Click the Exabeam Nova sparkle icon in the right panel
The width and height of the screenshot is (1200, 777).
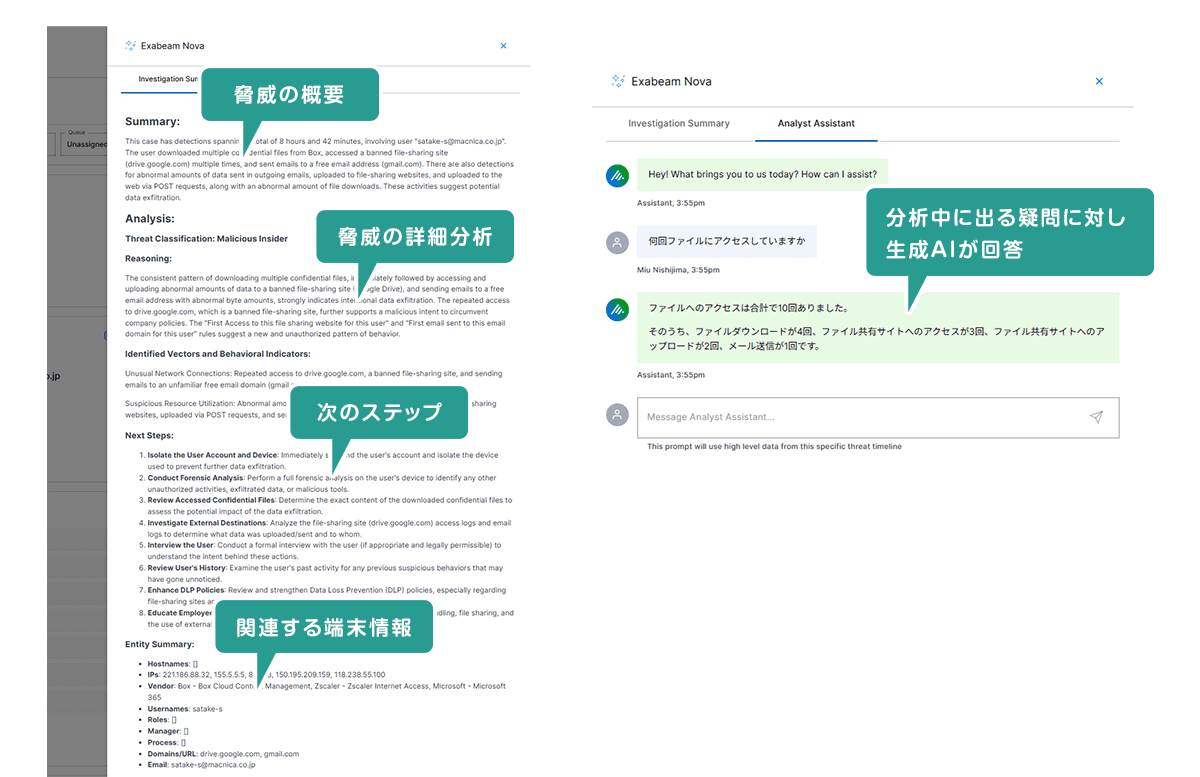tap(617, 81)
